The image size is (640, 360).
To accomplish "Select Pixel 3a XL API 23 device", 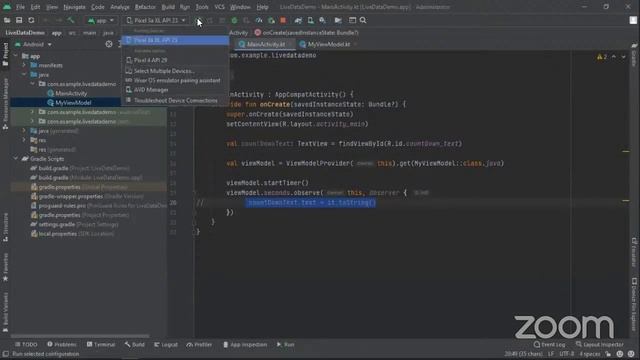I will [175, 40].
